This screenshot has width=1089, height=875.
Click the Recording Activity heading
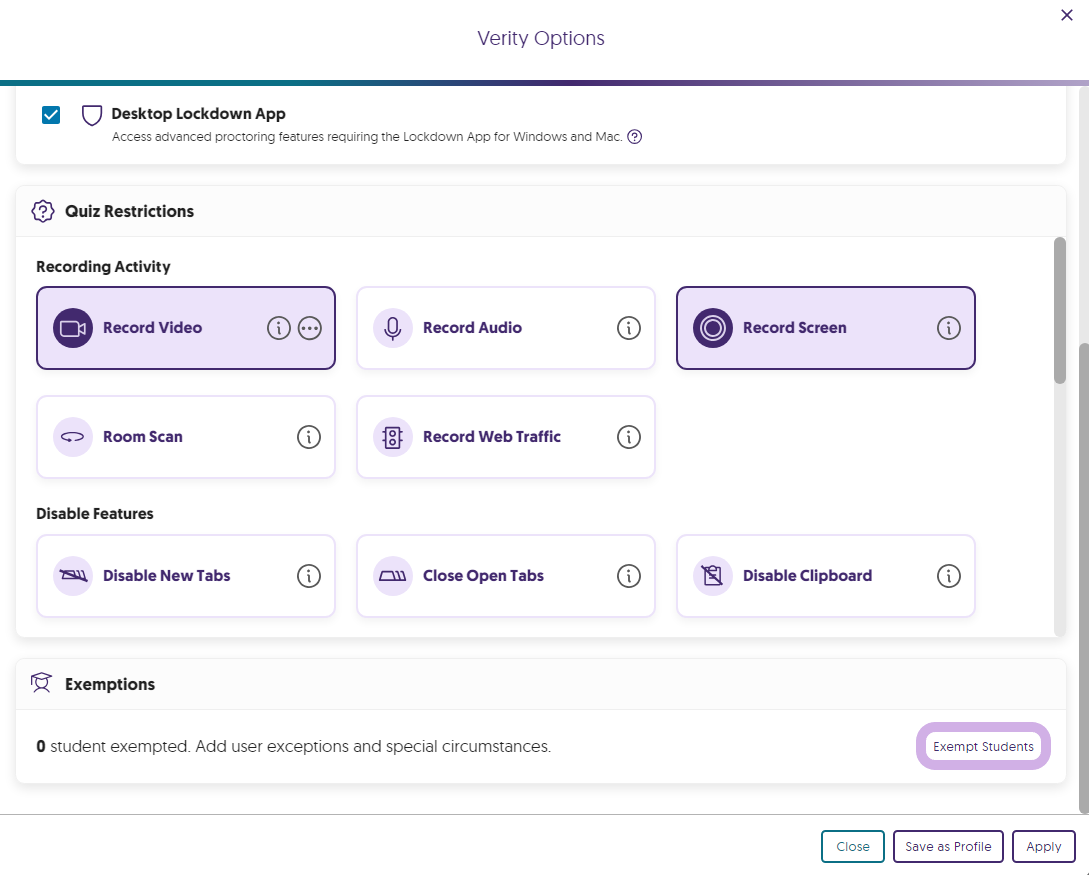[x=103, y=267]
